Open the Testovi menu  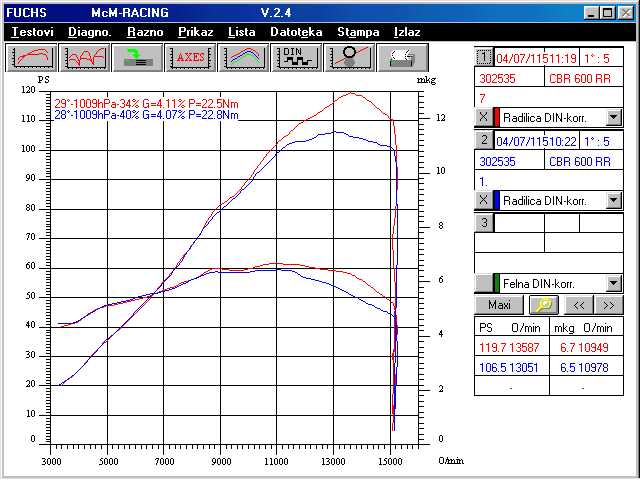(x=32, y=32)
